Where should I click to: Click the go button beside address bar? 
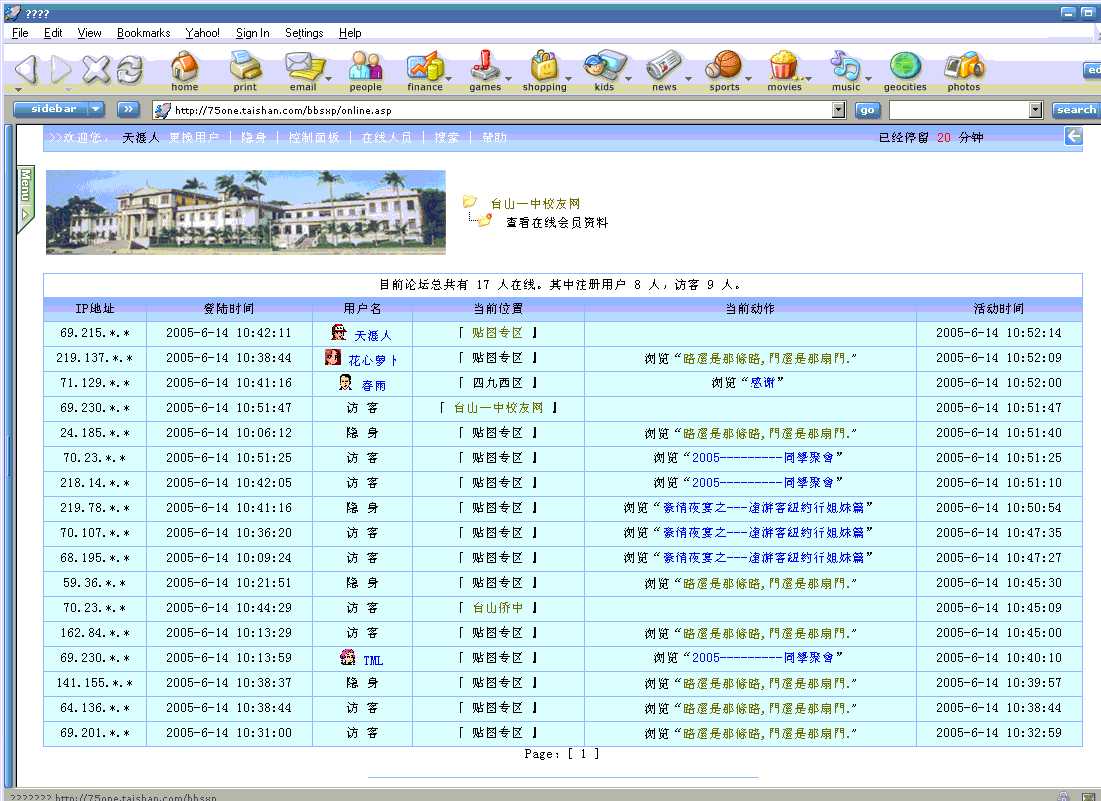866,110
